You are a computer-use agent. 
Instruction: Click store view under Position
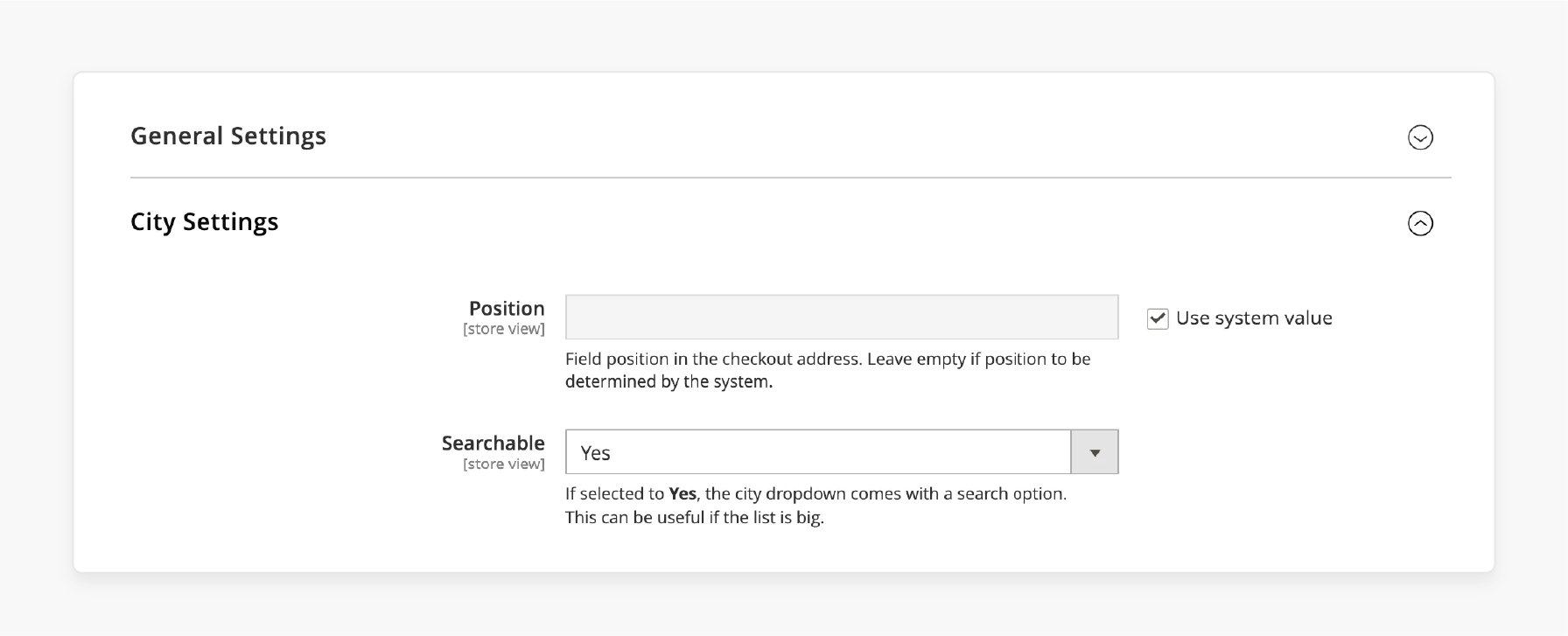503,329
